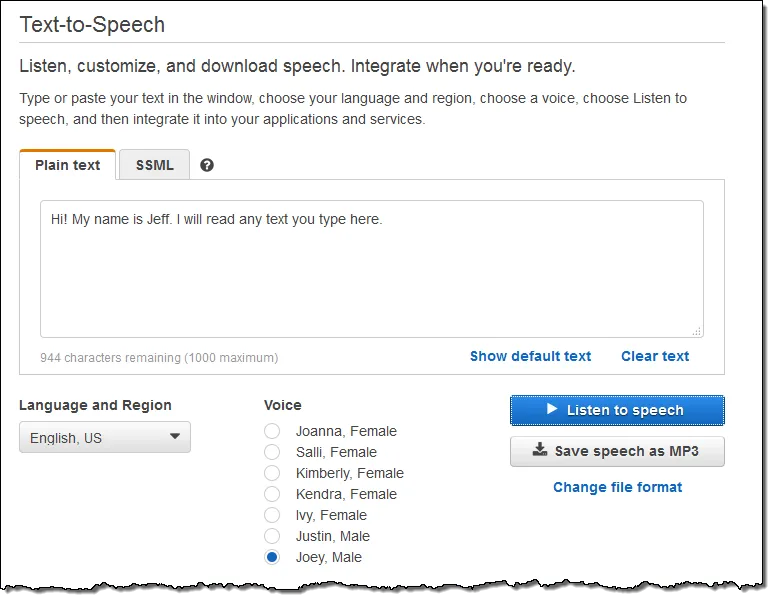Switch to the Plain text tab
This screenshot has height=600, width=773.
point(68,165)
